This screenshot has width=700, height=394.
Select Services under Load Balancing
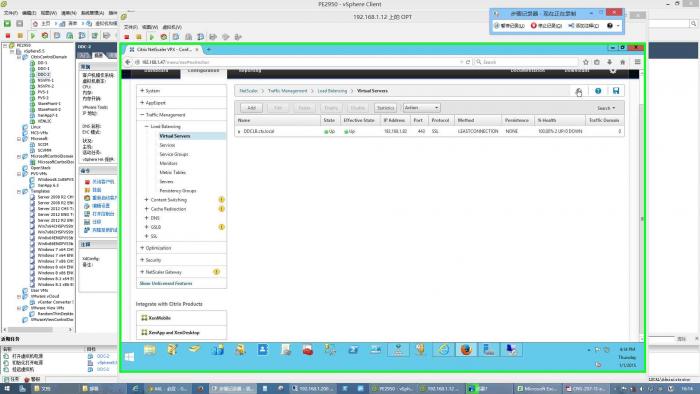pos(167,145)
